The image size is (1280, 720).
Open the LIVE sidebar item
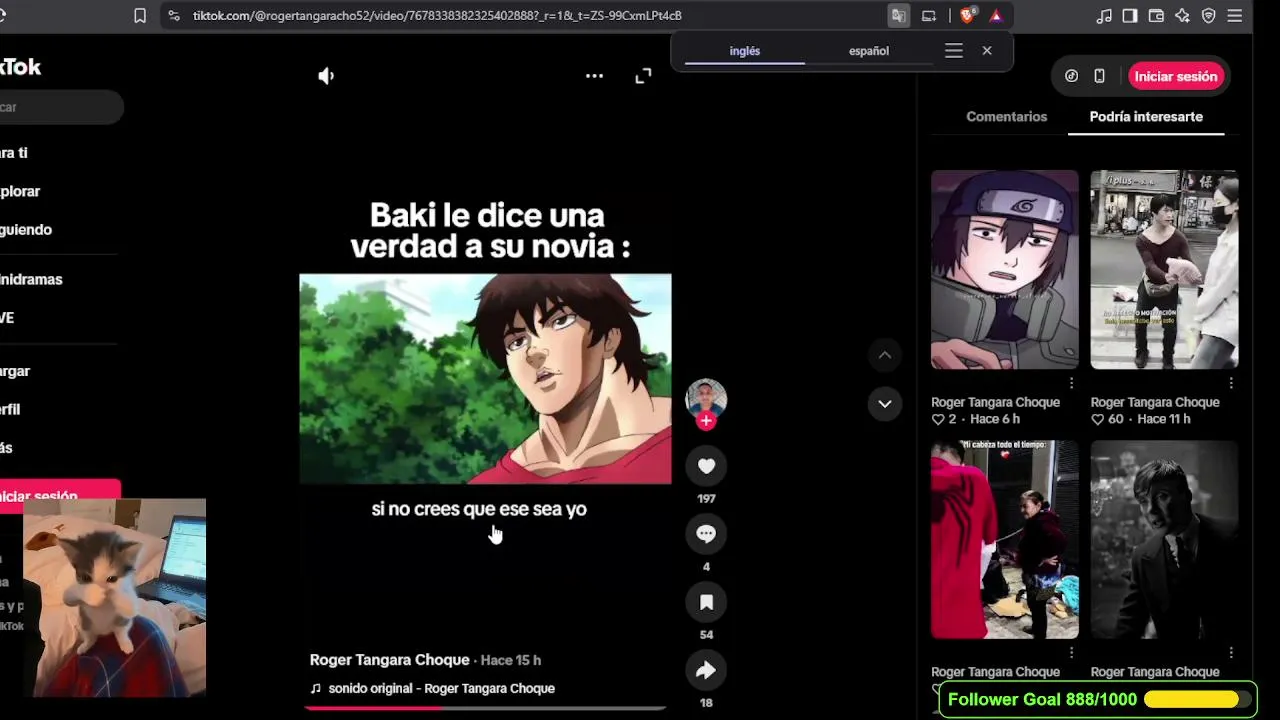tap(8, 318)
